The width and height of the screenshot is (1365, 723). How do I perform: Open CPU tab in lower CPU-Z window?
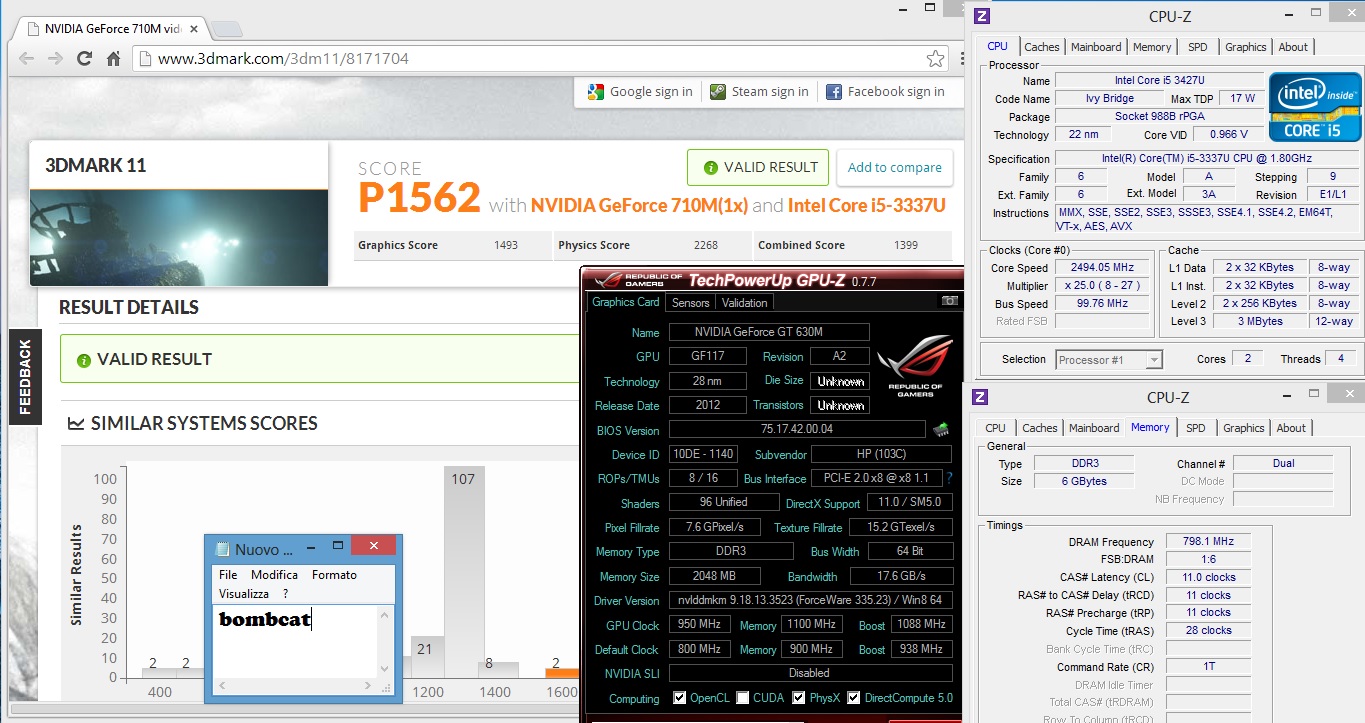pos(995,428)
